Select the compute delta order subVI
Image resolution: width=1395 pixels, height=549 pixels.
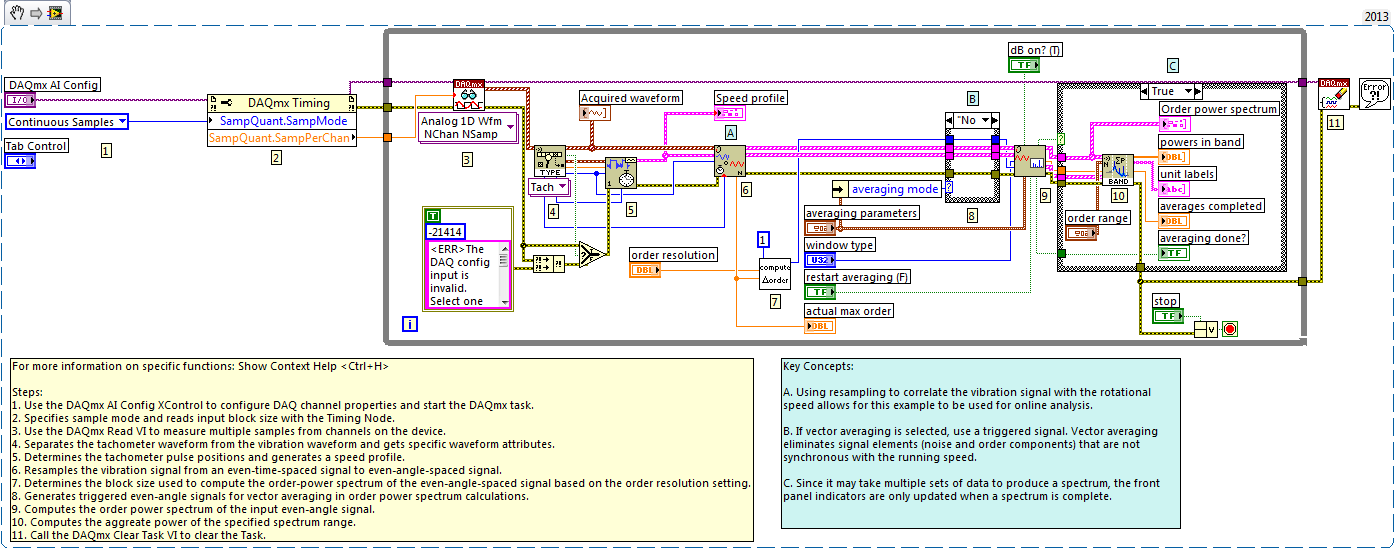(775, 272)
